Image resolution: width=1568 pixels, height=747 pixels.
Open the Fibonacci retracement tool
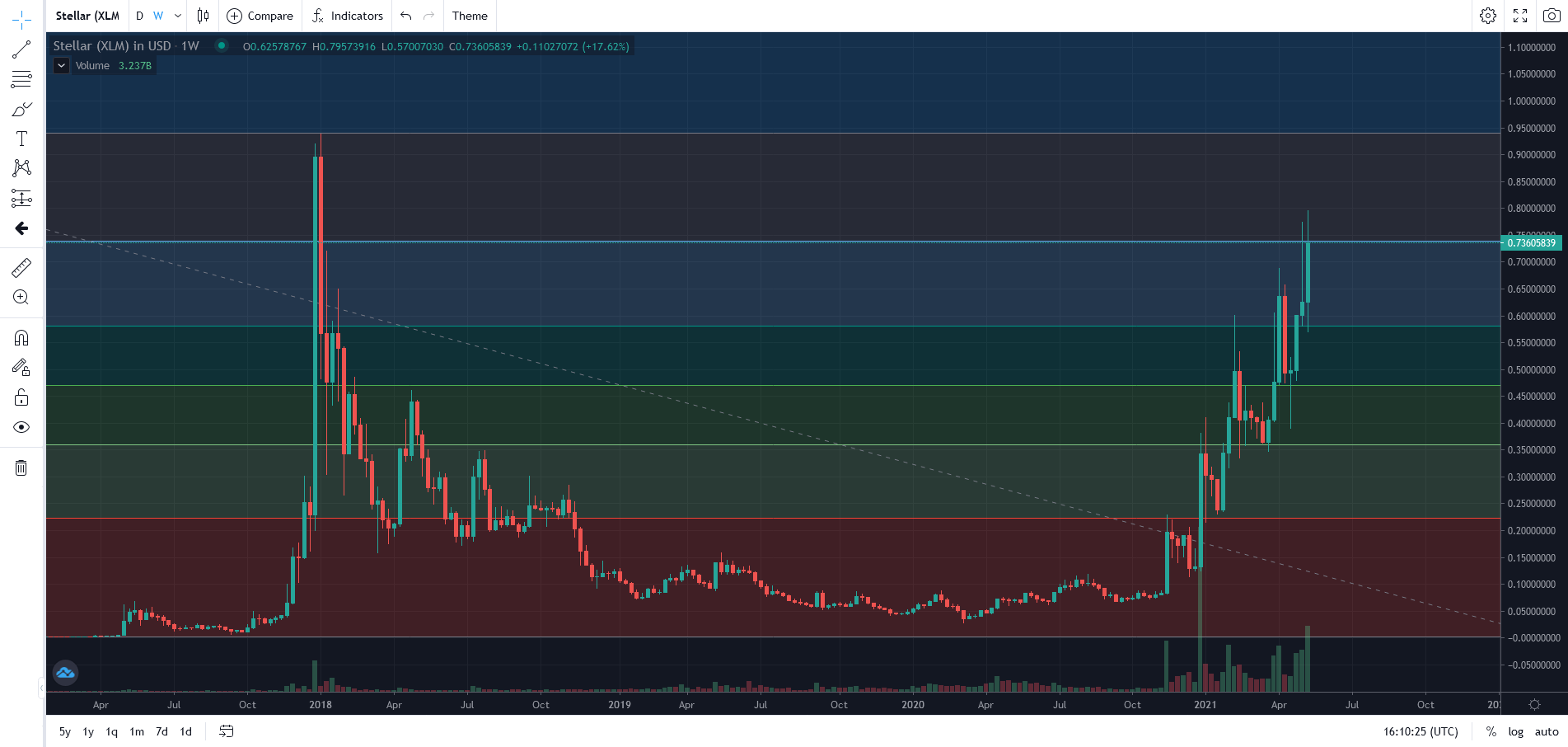click(x=21, y=79)
